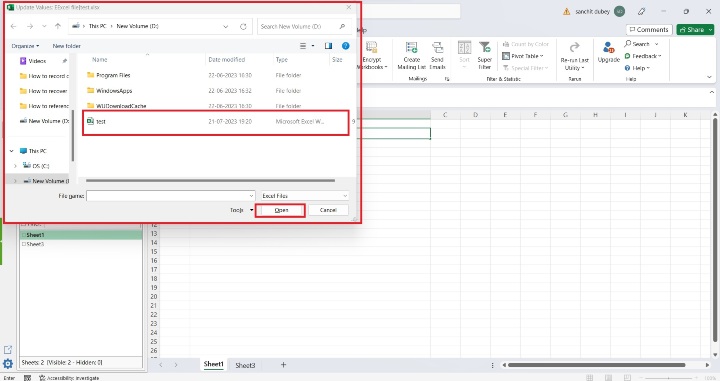Screen dimensions: 720x381
Task: Switch to the Sheet3 tab
Action: click(245, 365)
